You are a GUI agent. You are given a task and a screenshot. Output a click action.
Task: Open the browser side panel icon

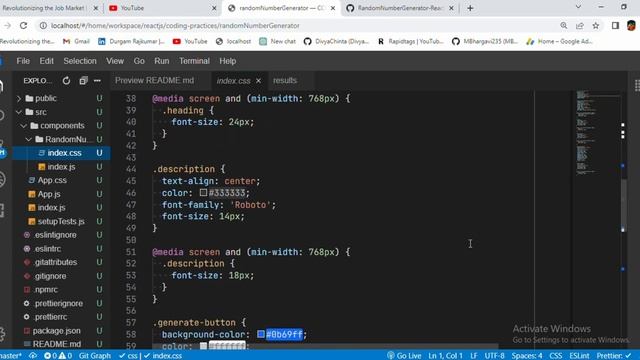pos(615,25)
